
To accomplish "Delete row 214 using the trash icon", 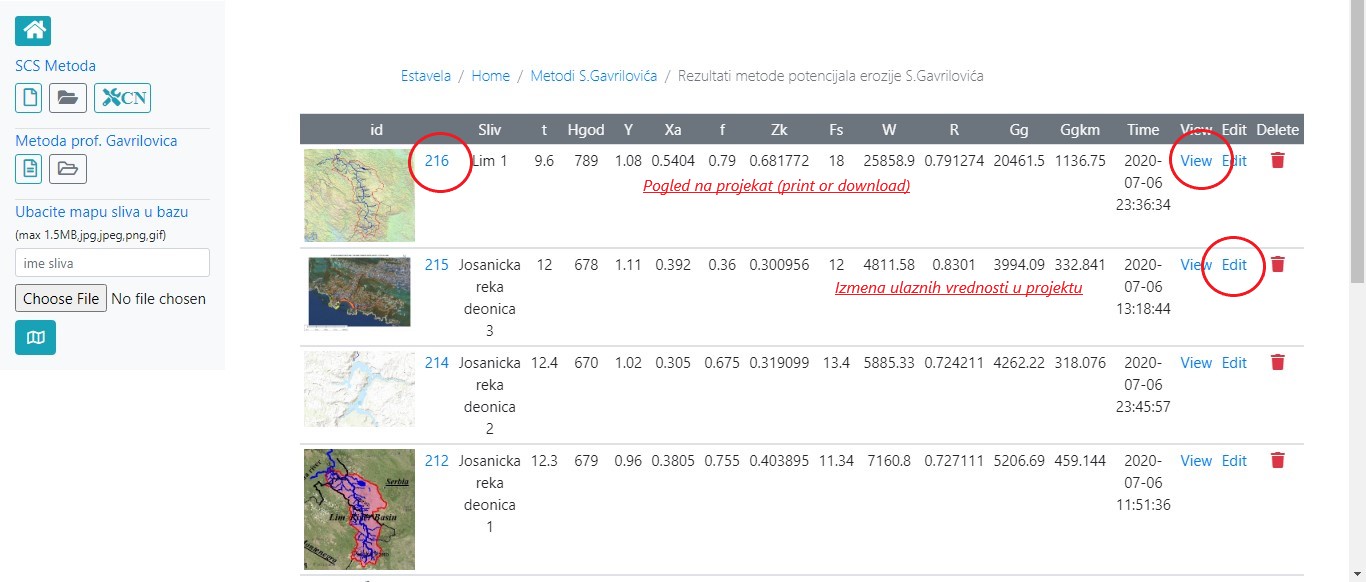I will click(x=1277, y=363).
